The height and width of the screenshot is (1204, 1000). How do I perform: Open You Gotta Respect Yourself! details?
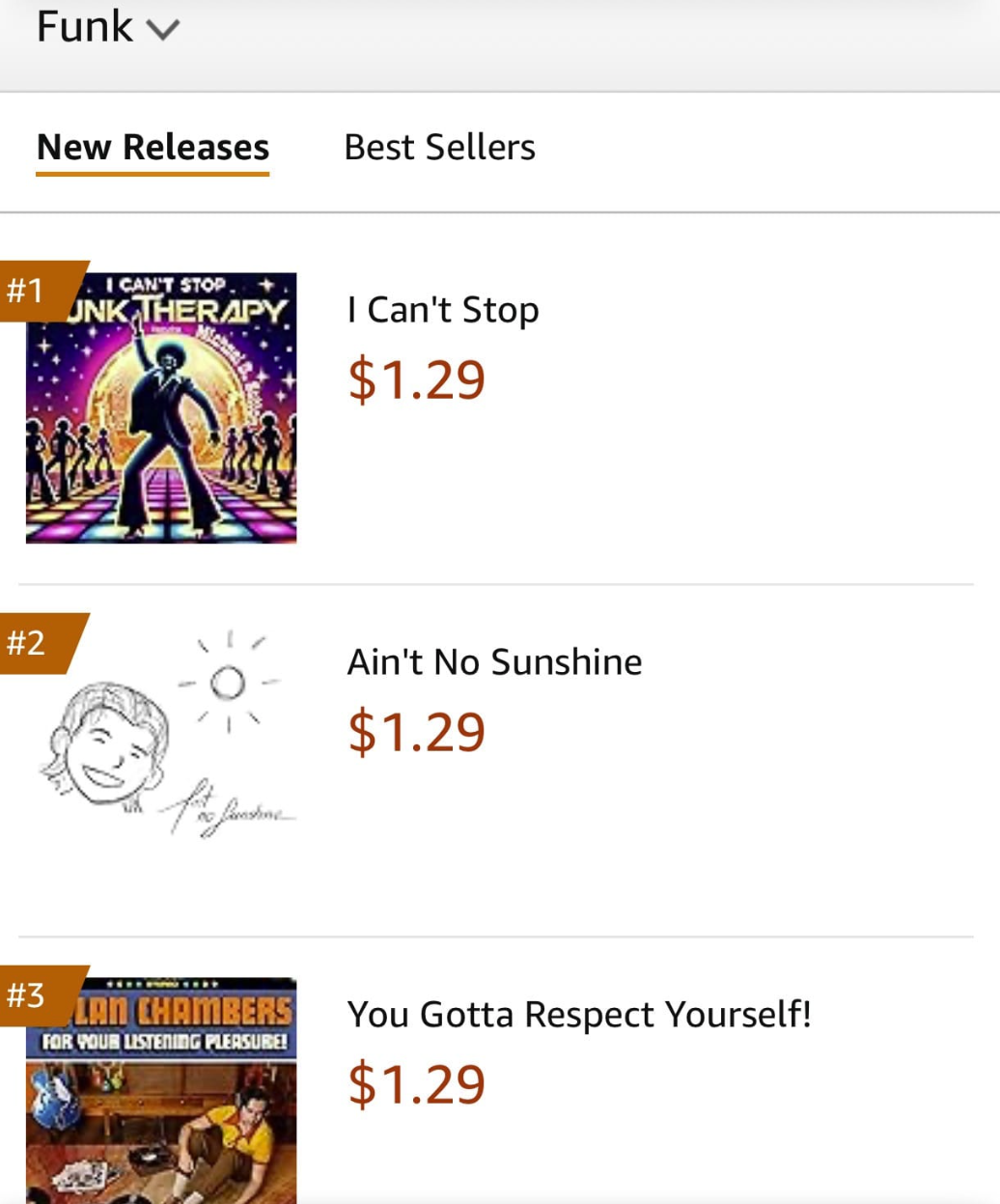[x=578, y=1014]
